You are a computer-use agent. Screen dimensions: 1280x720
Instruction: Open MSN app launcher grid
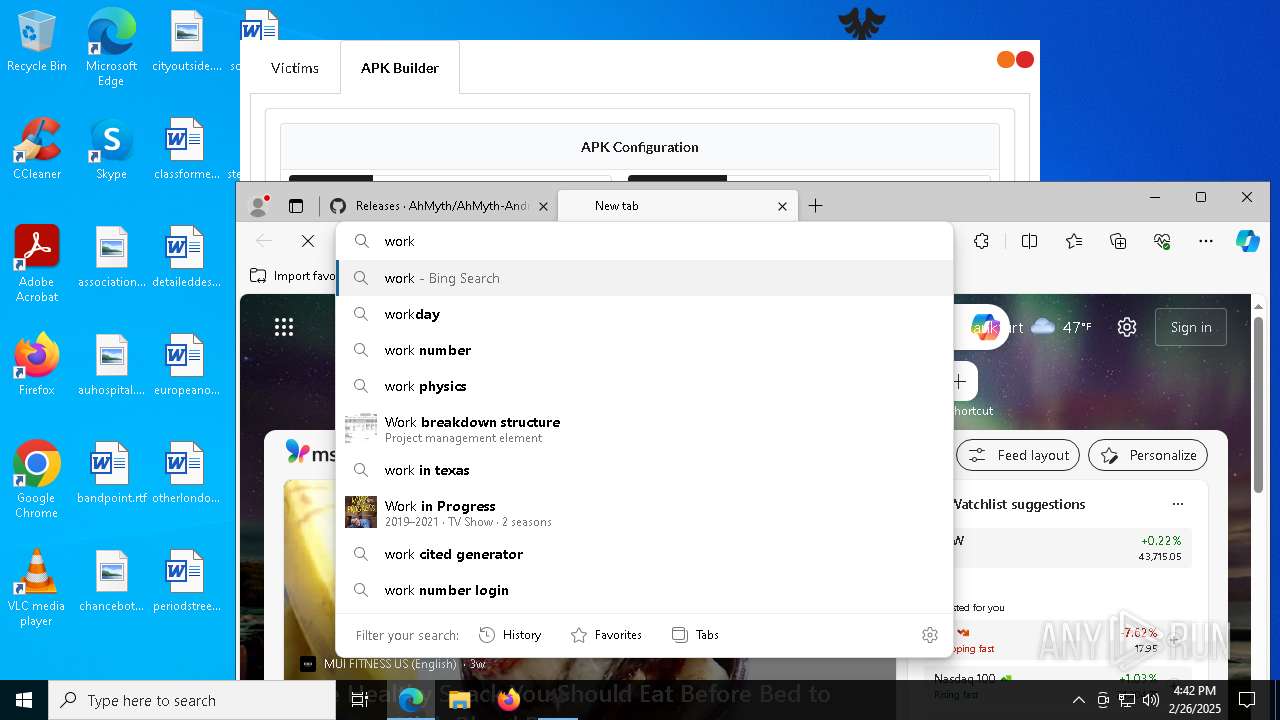[x=284, y=327]
